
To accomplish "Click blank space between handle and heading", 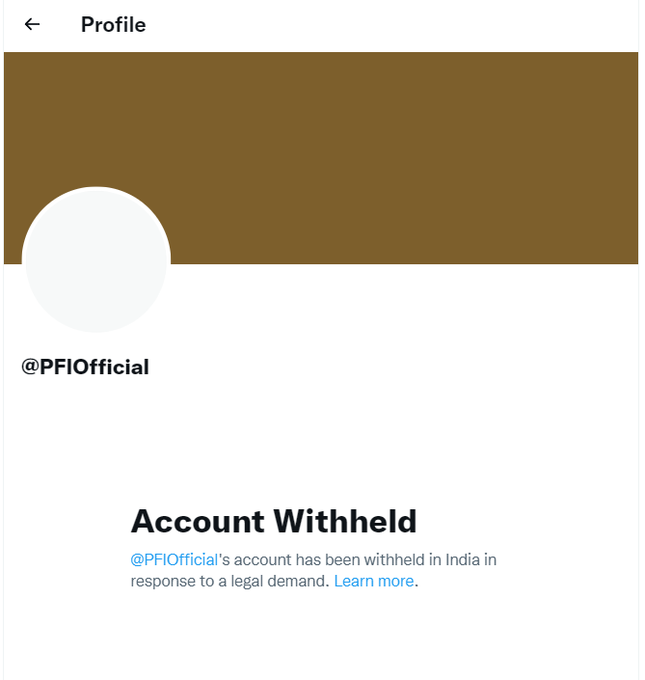I will coord(321,438).
